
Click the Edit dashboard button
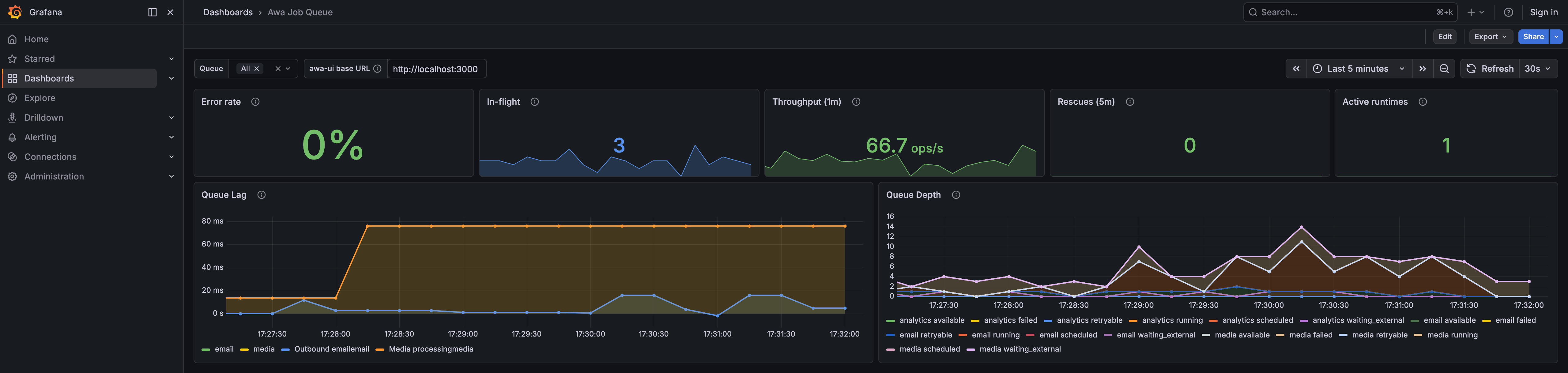click(x=1445, y=36)
